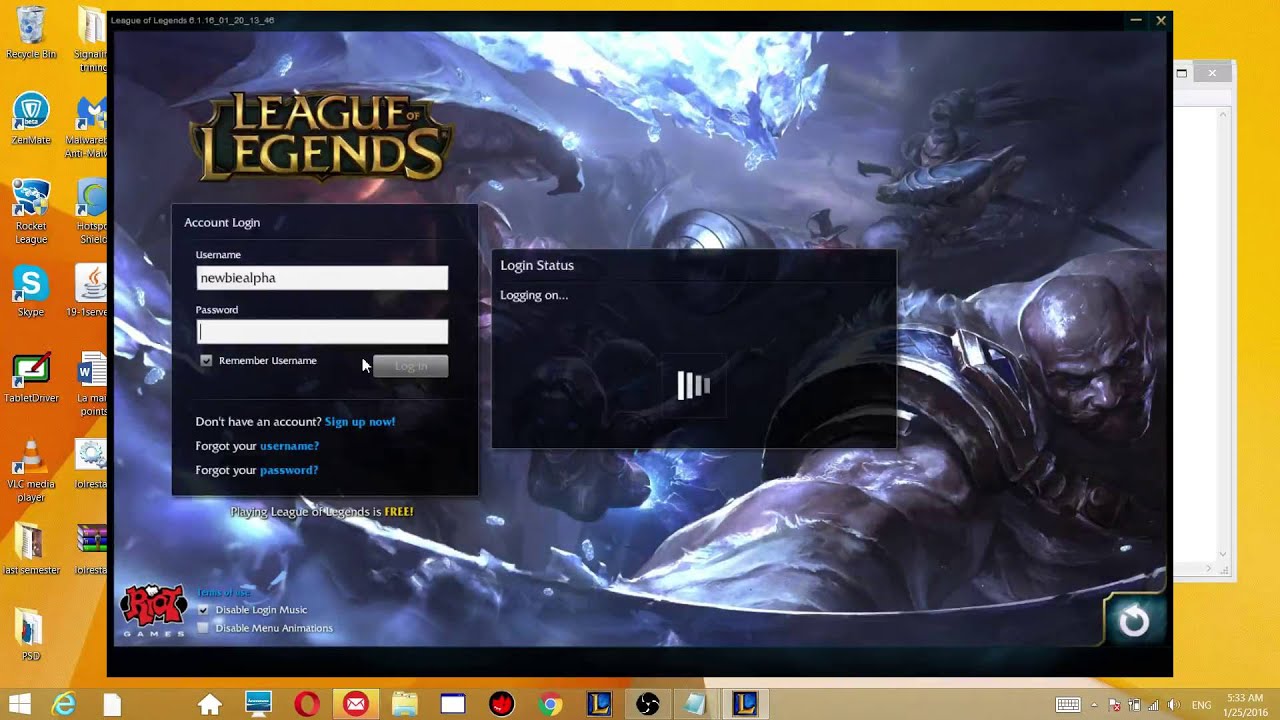Click the first League of Legends taskbar icon
The width and height of the screenshot is (1280, 720).
tap(598, 704)
